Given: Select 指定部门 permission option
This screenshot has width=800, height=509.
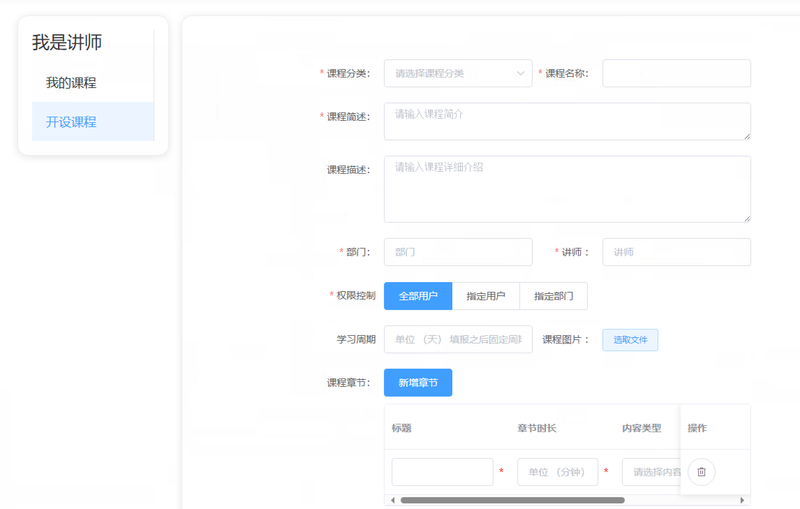Looking at the screenshot, I should point(554,296).
